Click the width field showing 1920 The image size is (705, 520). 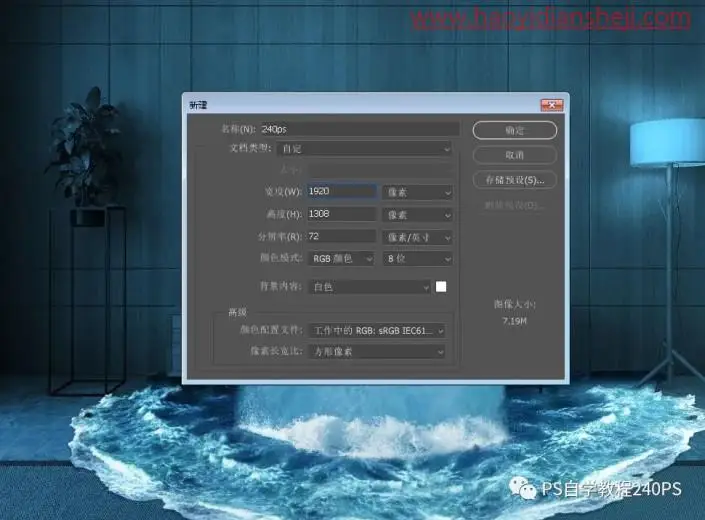[x=342, y=191]
